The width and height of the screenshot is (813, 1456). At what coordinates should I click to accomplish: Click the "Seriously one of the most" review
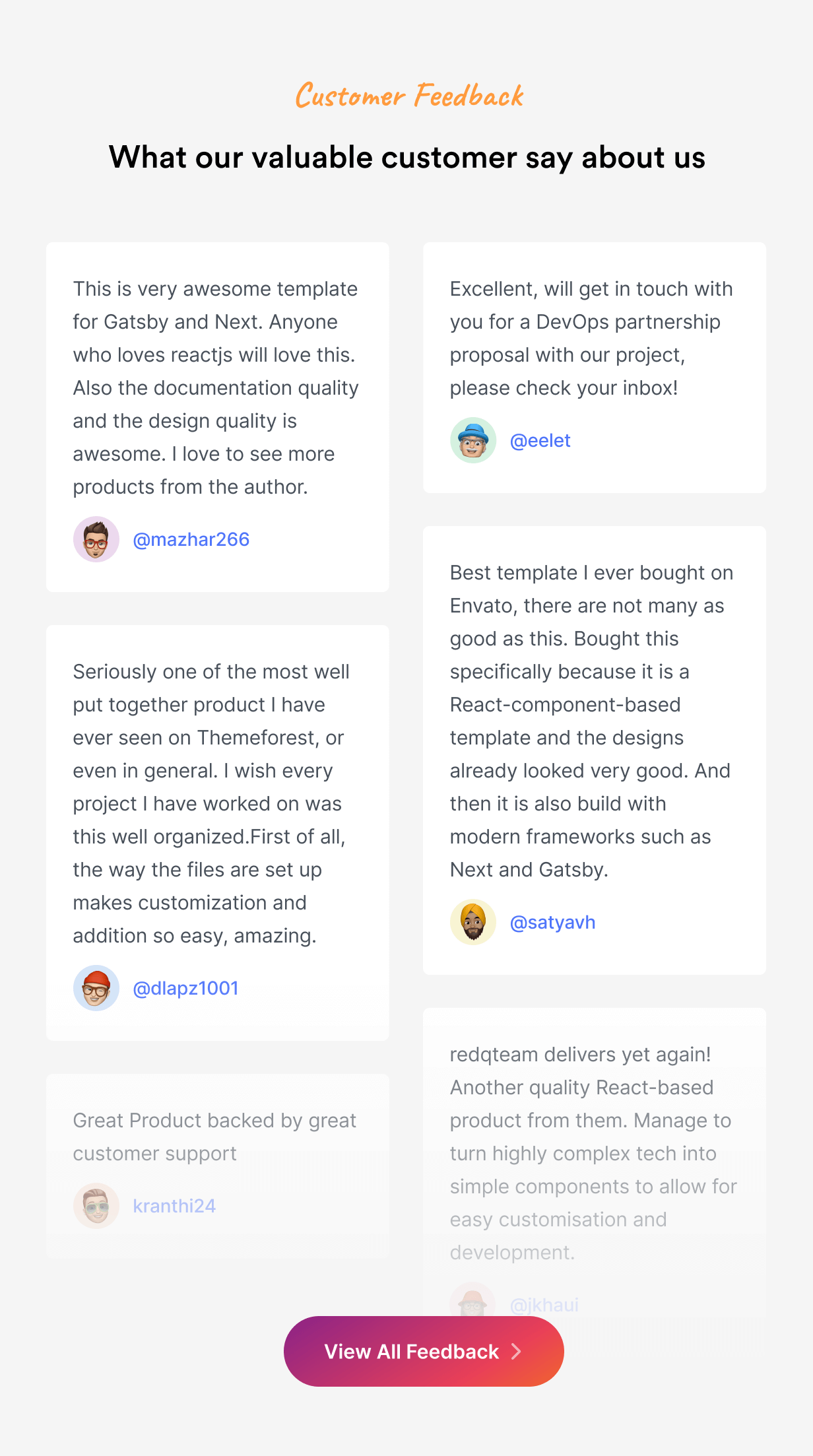[x=211, y=803]
